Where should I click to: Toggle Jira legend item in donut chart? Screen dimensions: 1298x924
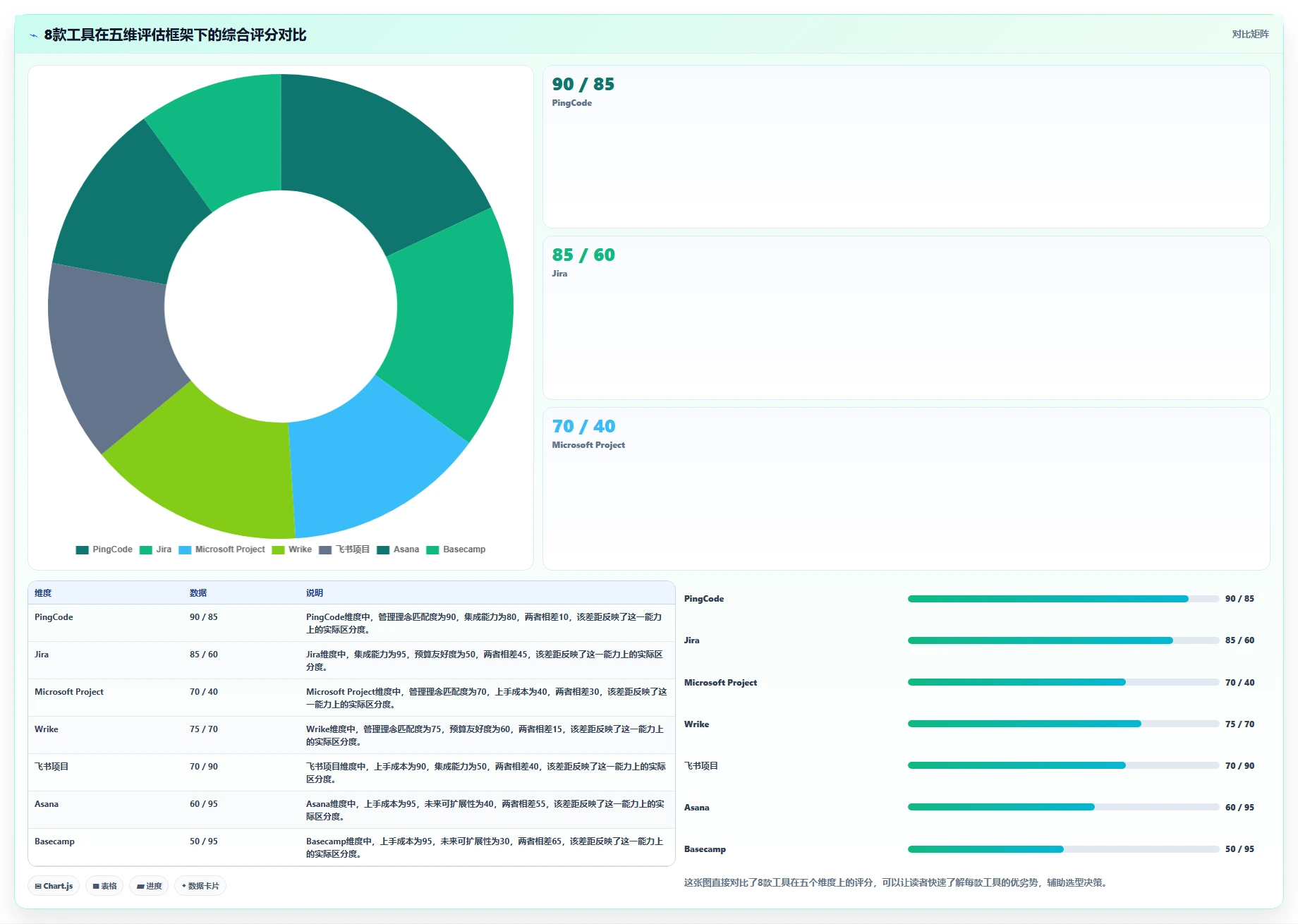click(155, 549)
